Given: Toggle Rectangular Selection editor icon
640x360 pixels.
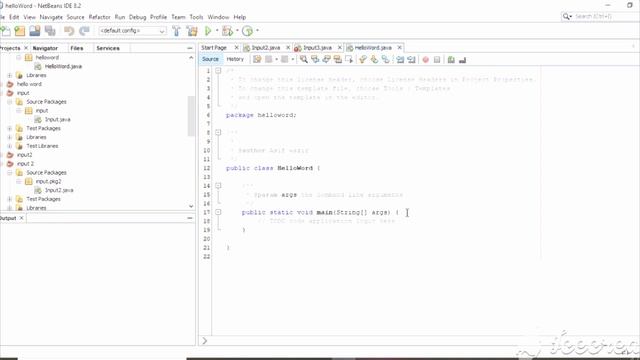Looking at the screenshot, I should [x=349, y=60].
